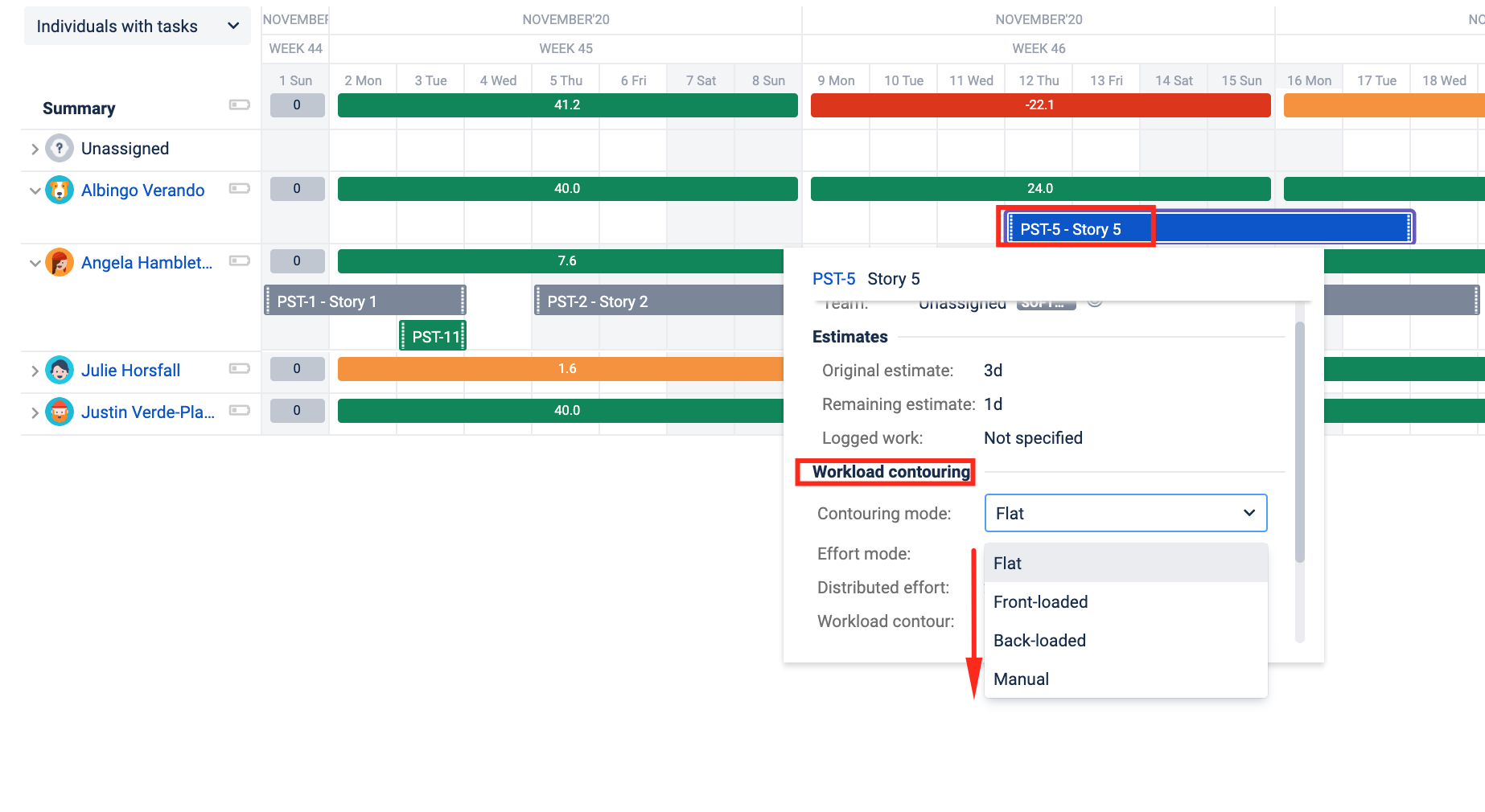Click the 5 Thu day header
The height and width of the screenshot is (812, 1485).
click(x=566, y=80)
